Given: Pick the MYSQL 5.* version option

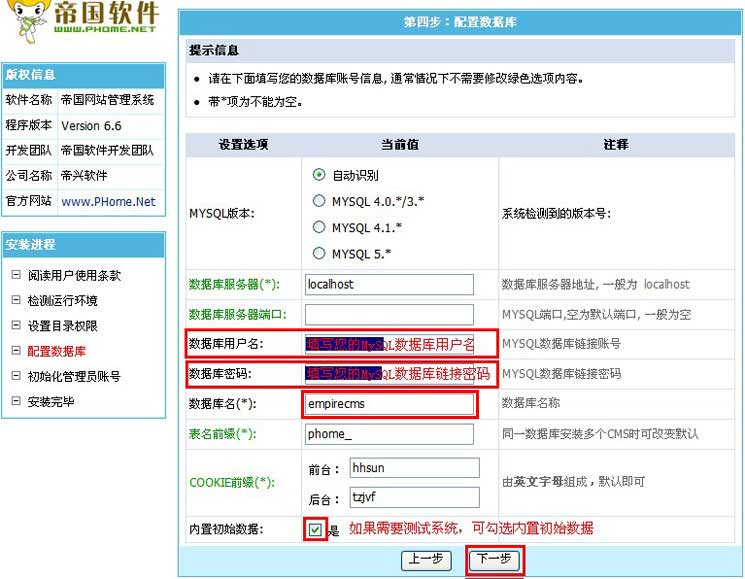Looking at the screenshot, I should click(320, 253).
